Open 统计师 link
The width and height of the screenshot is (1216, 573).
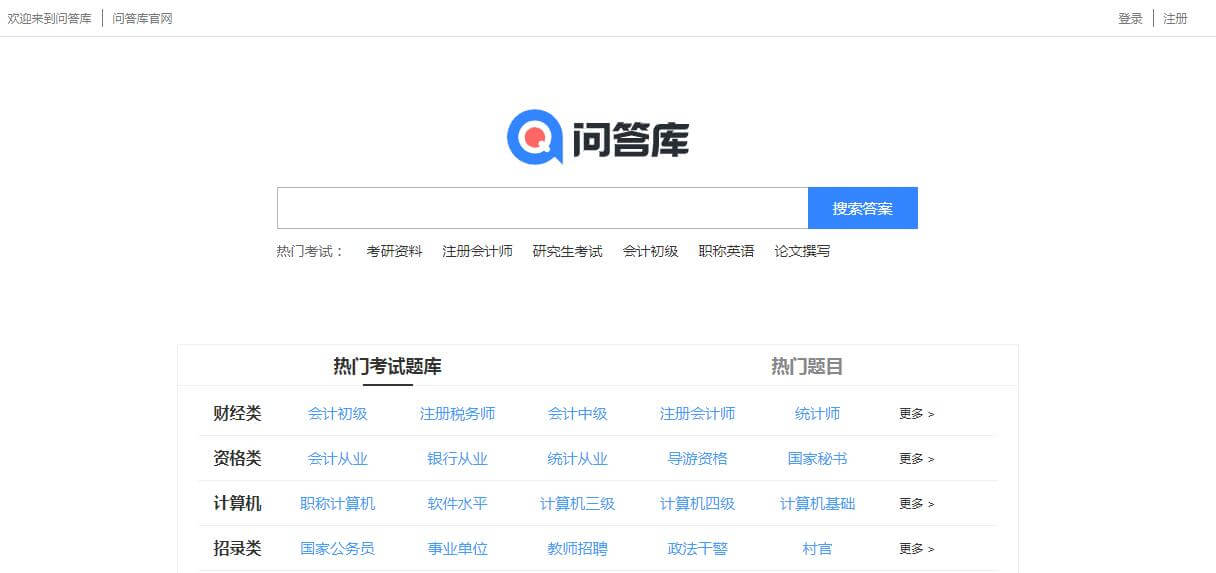pos(817,413)
